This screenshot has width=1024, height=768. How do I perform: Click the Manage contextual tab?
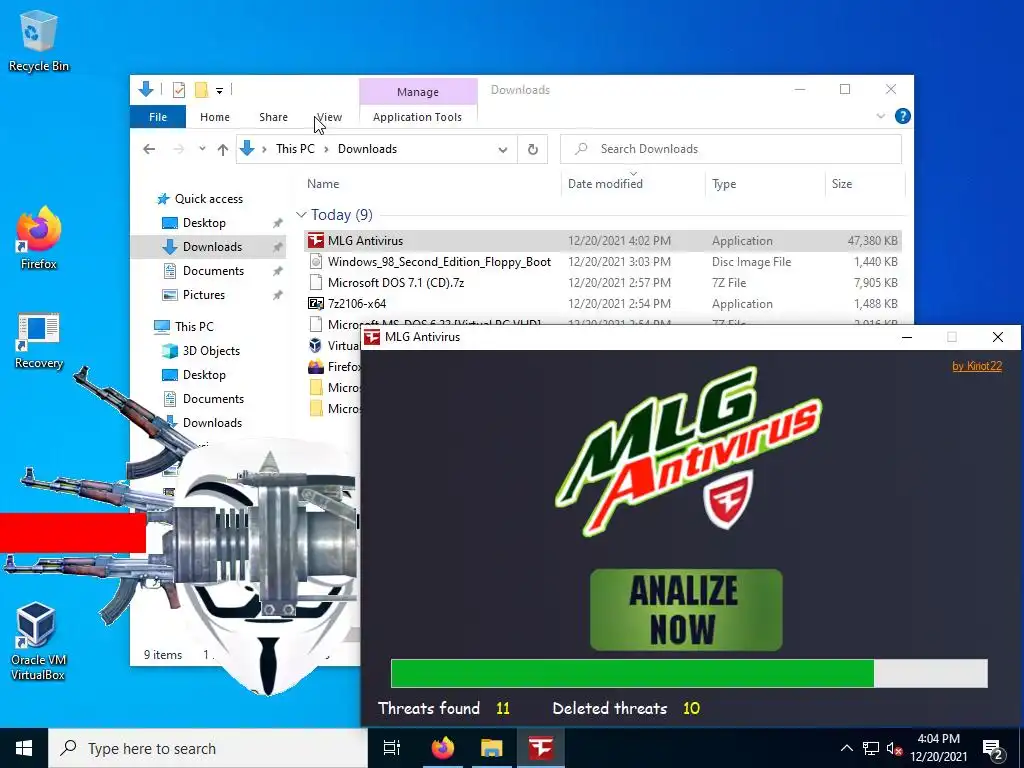(x=418, y=92)
